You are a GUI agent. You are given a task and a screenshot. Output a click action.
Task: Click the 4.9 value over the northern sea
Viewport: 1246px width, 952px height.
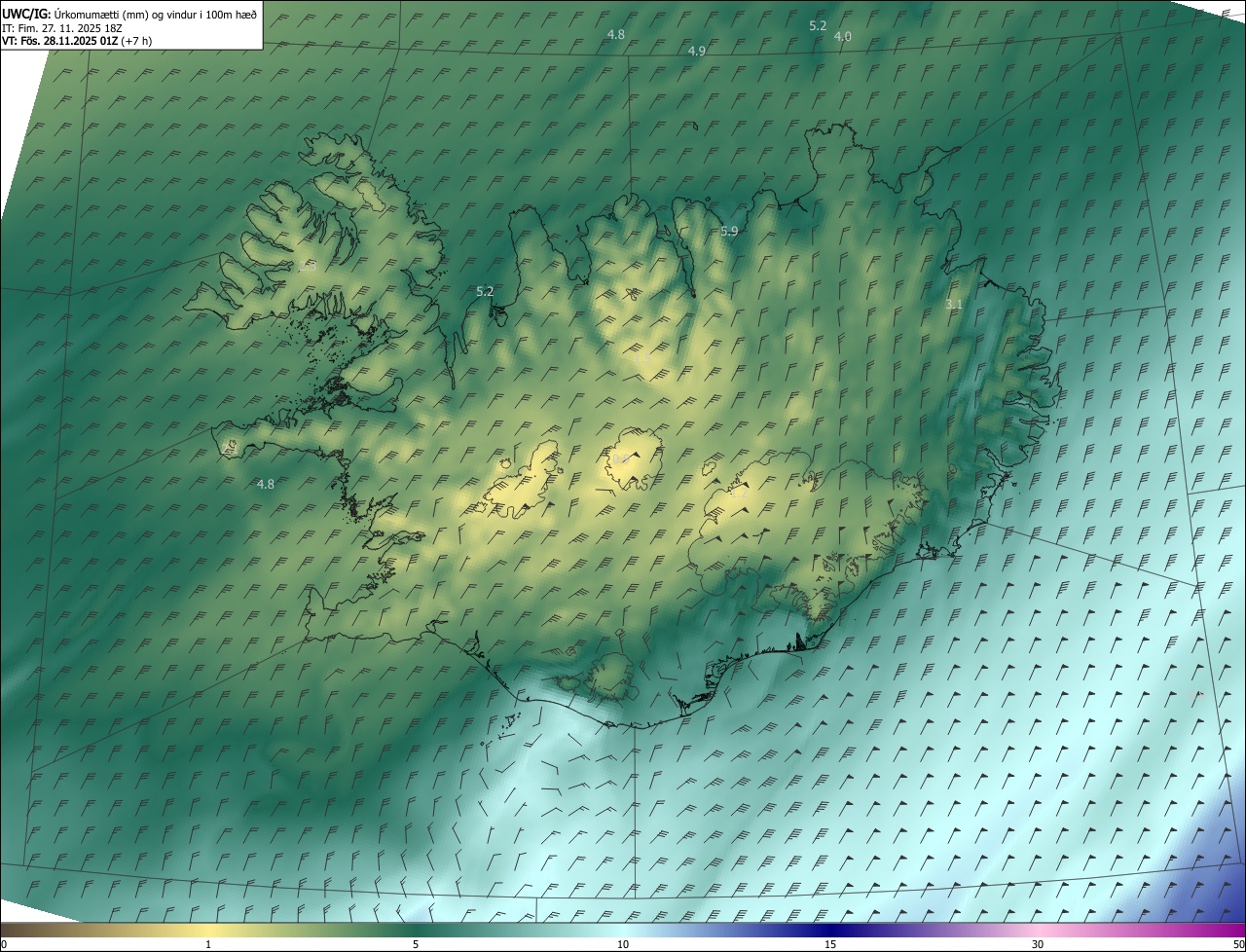coord(696,51)
